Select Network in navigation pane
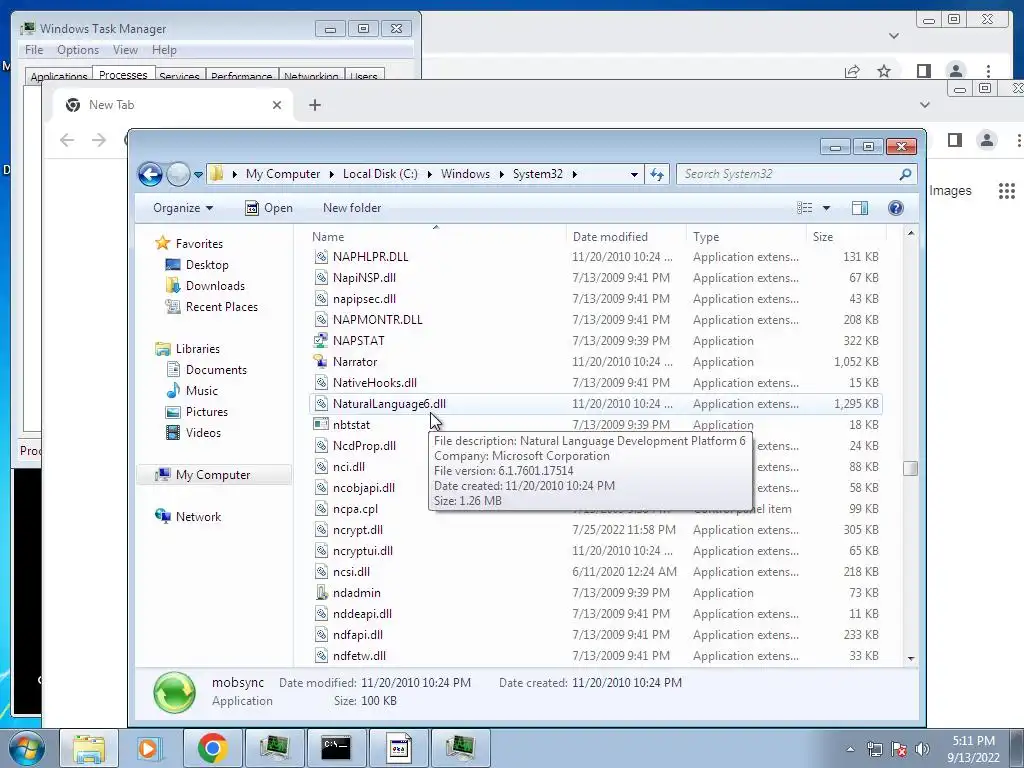 pos(198,517)
